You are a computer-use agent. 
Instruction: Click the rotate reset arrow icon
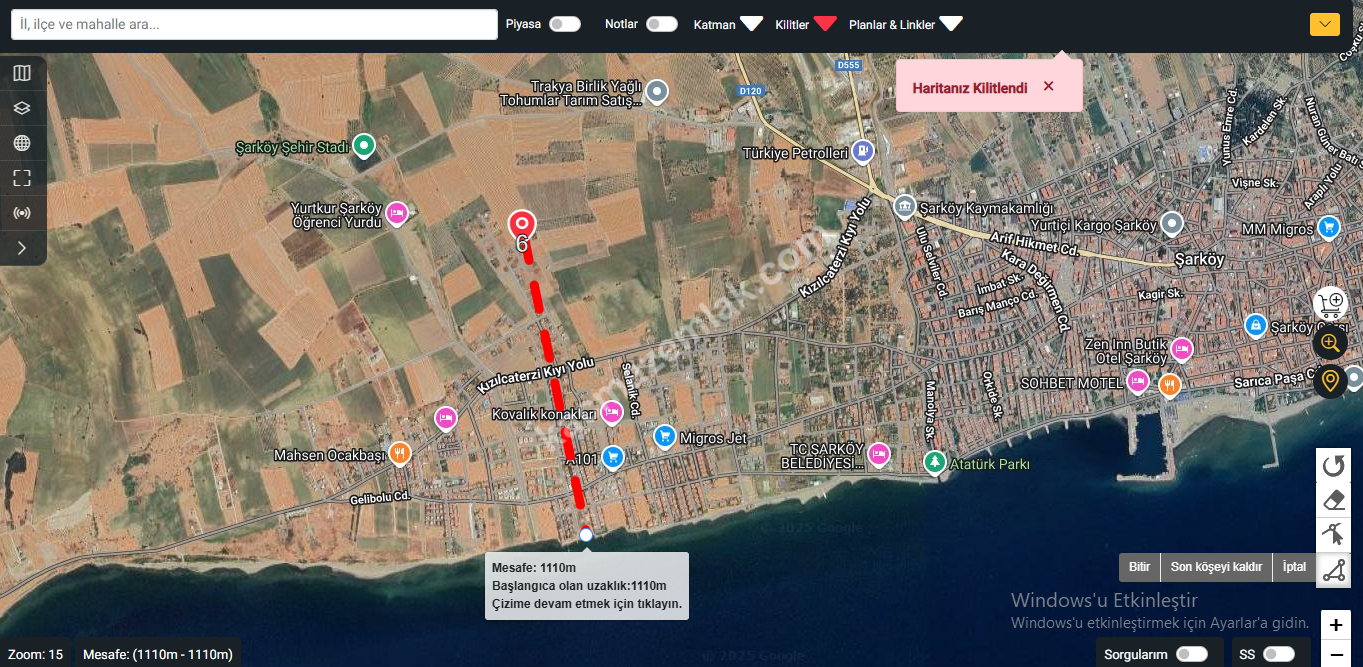(x=1333, y=466)
